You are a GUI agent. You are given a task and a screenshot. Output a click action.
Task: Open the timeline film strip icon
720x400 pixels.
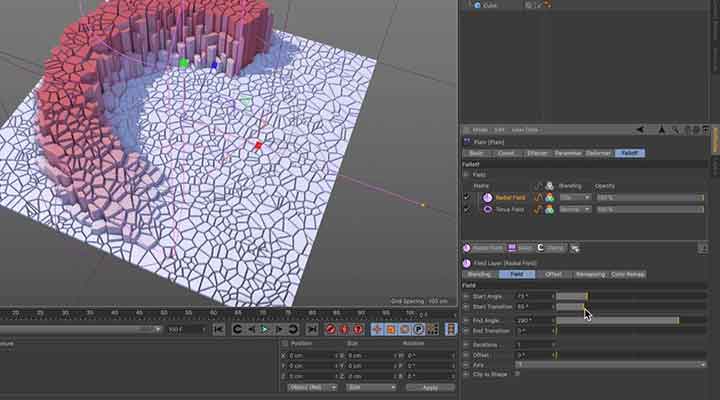pyautogui.click(x=451, y=329)
